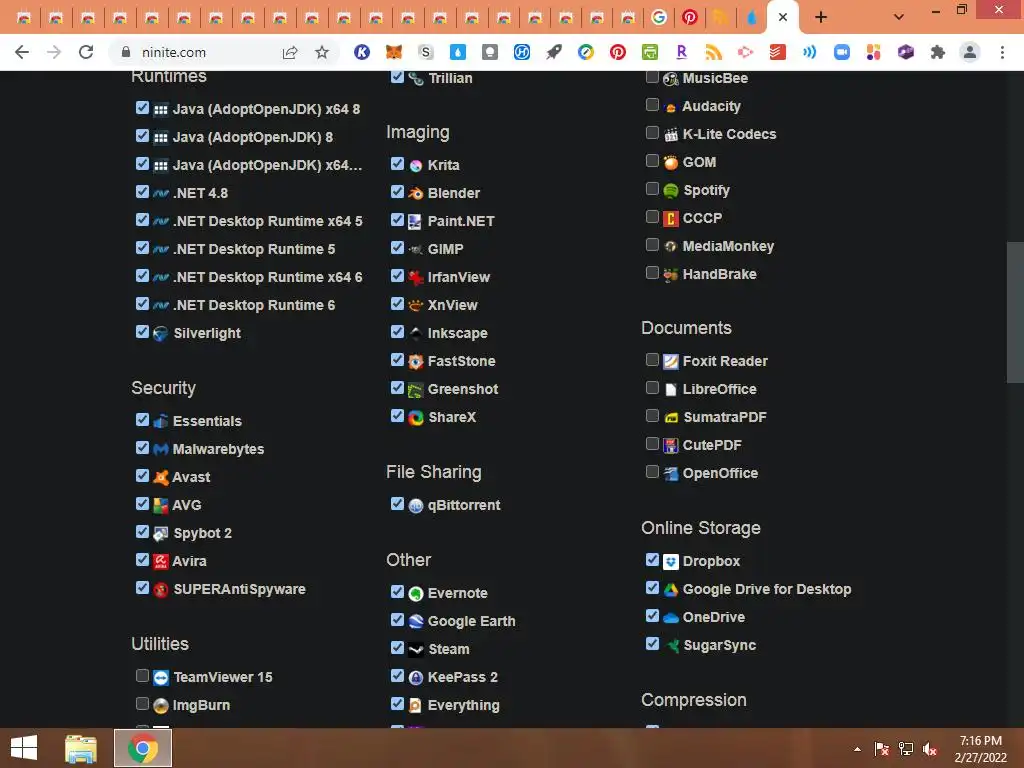1024x768 pixels.
Task: Check the Audacity checkbox
Action: coord(652,104)
